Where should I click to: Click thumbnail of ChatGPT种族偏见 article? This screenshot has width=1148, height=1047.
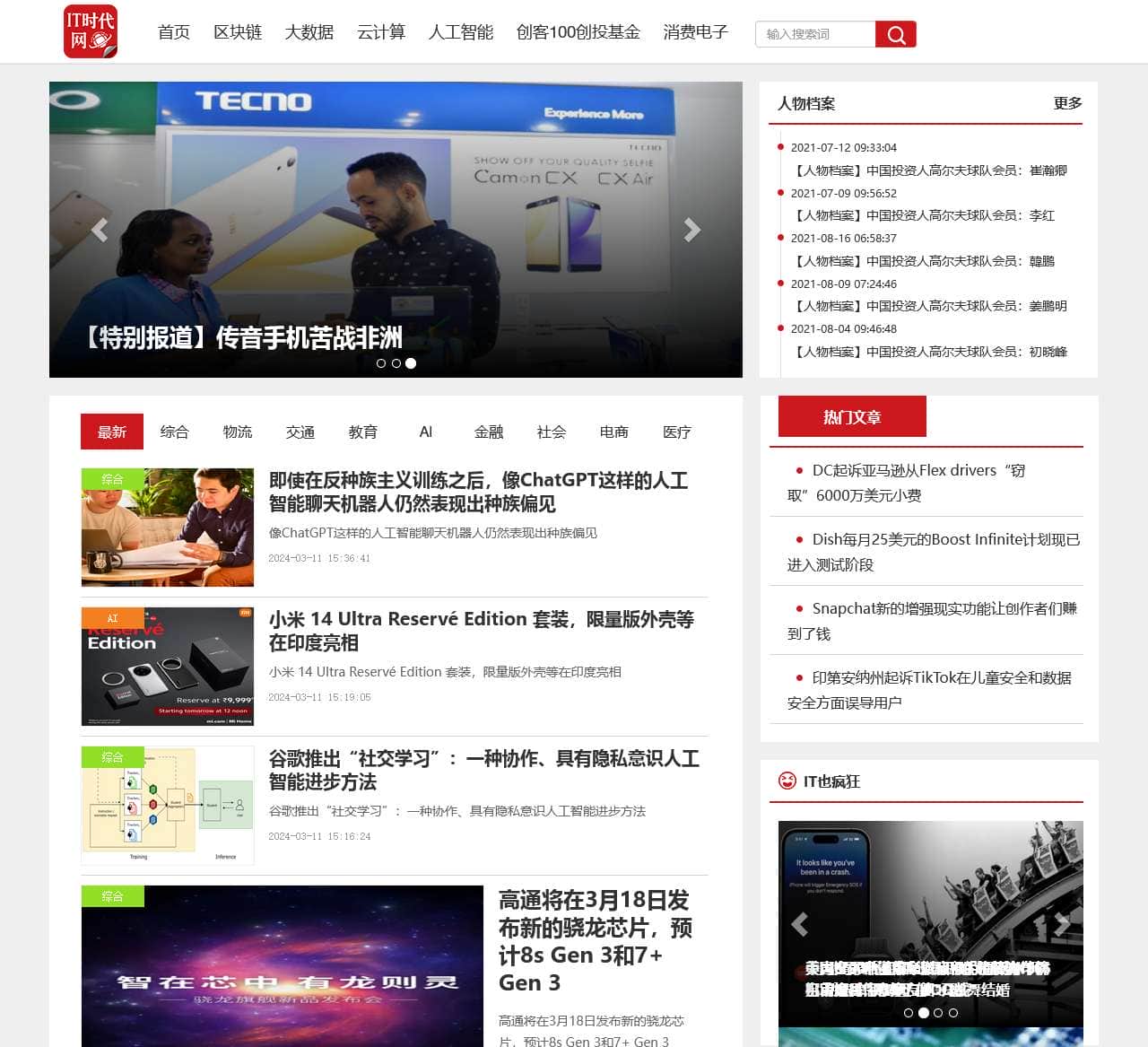(x=168, y=528)
